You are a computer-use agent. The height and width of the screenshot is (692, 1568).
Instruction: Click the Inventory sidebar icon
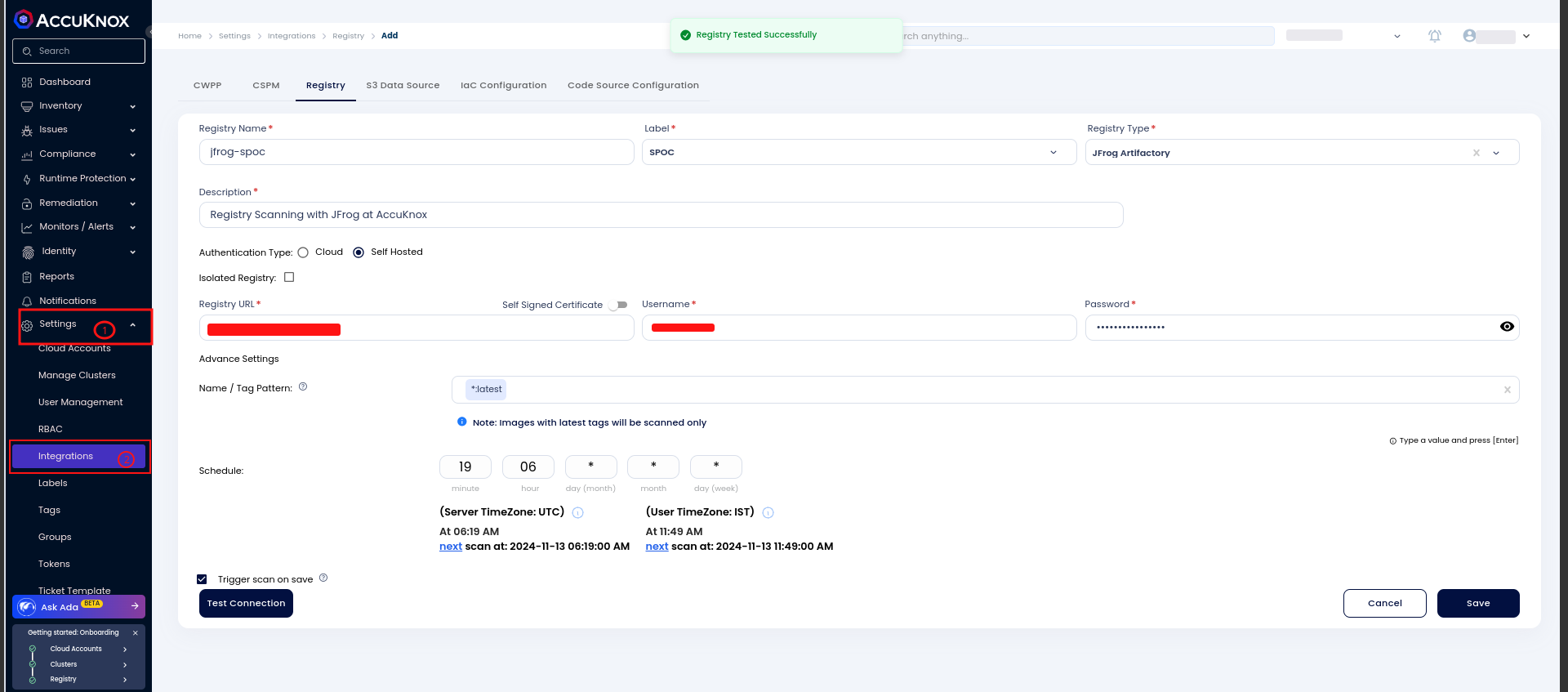27,106
